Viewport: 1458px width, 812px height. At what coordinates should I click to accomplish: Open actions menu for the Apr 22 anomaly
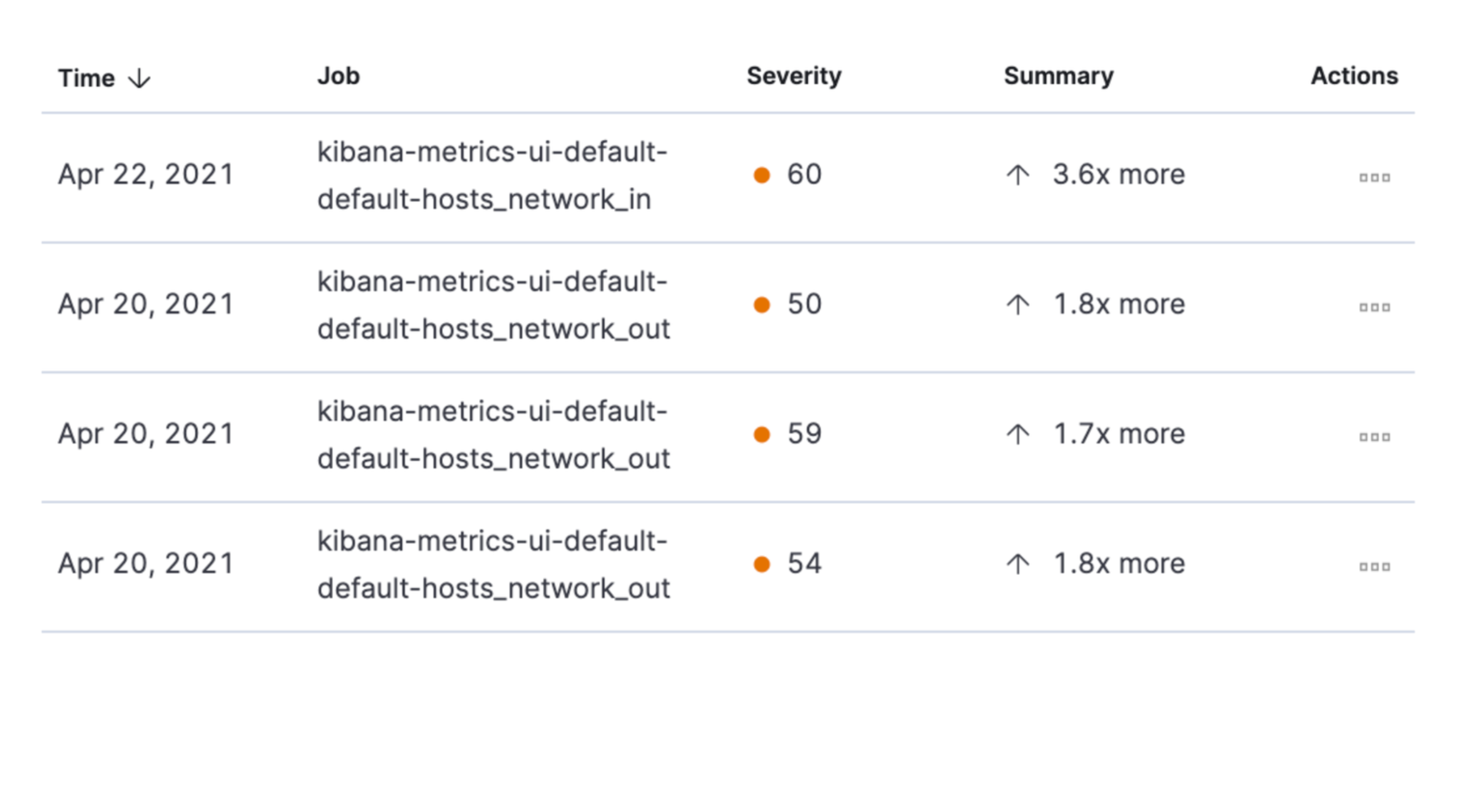point(1374,178)
